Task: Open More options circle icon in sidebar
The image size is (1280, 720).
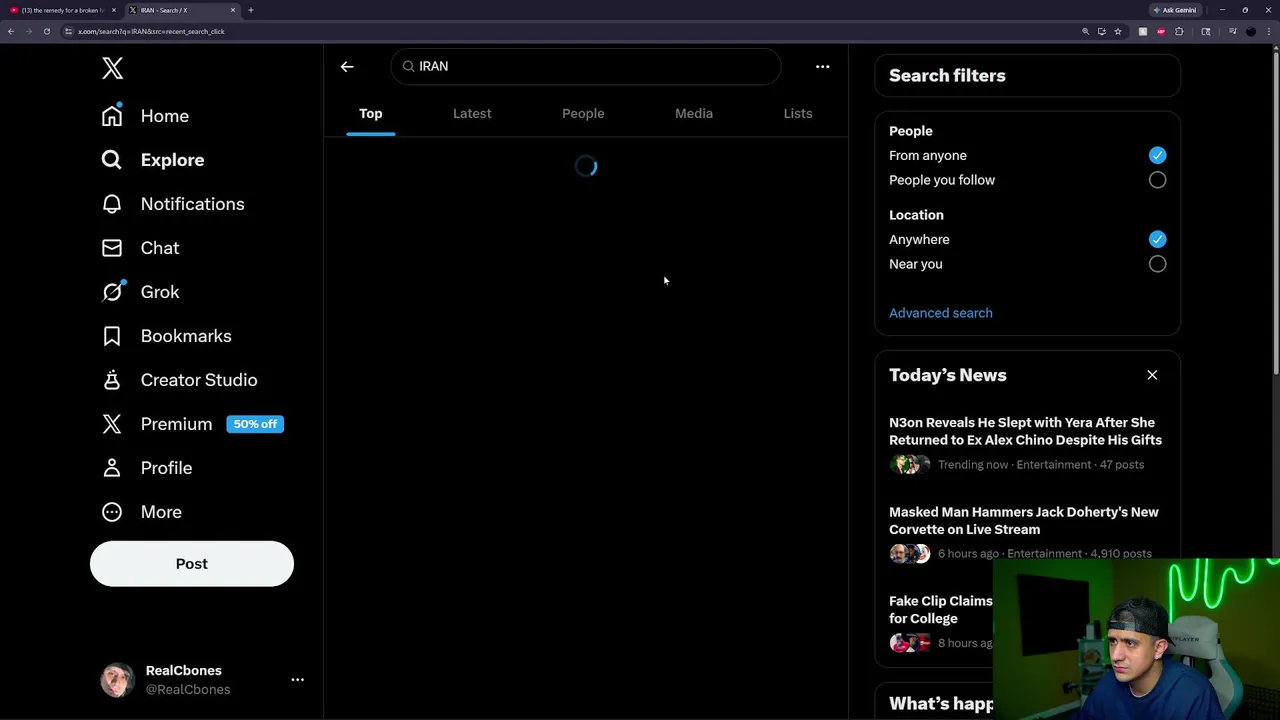Action: pos(112,512)
